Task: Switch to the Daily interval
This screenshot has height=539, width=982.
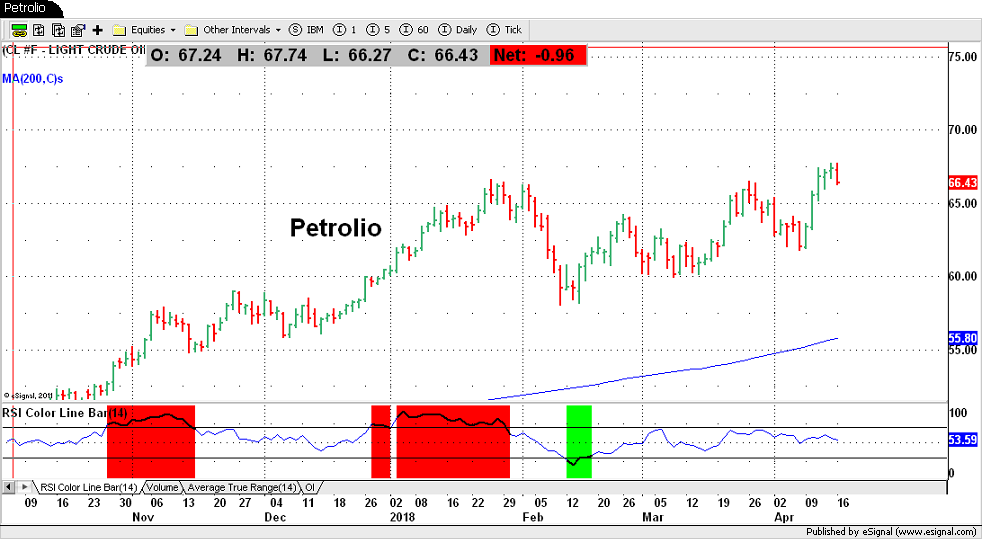Action: point(458,29)
